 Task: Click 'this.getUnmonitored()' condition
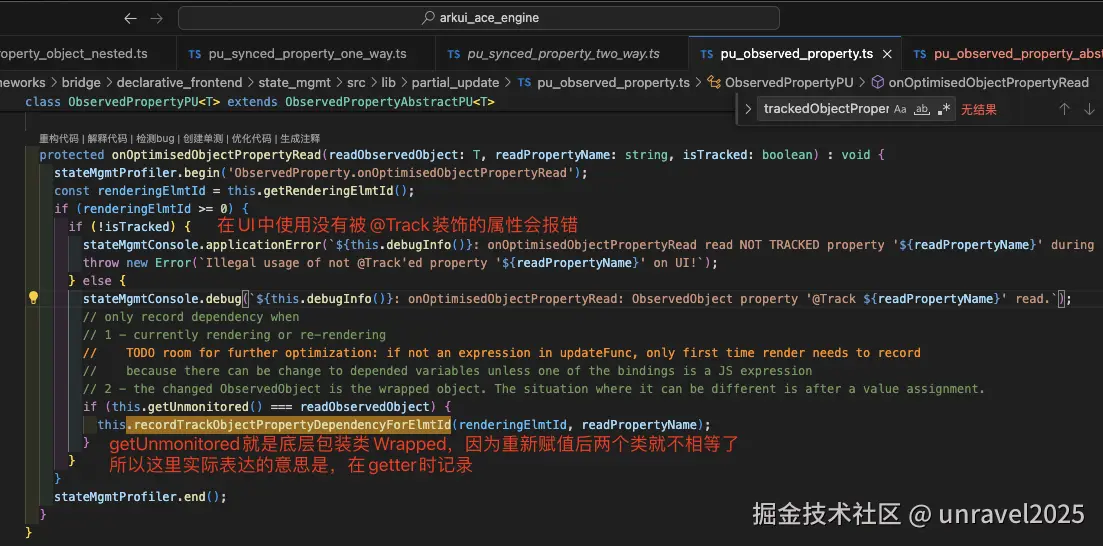point(186,407)
